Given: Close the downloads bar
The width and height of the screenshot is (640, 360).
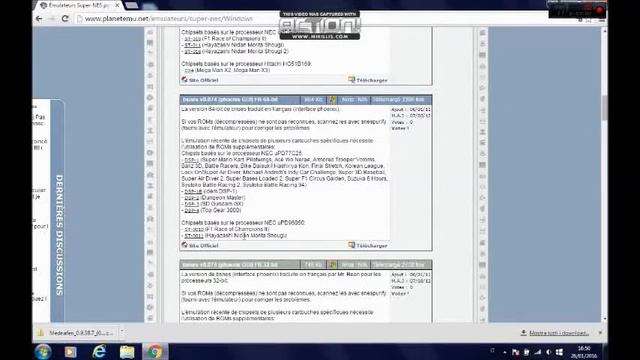Looking at the screenshot, I should 600,333.
